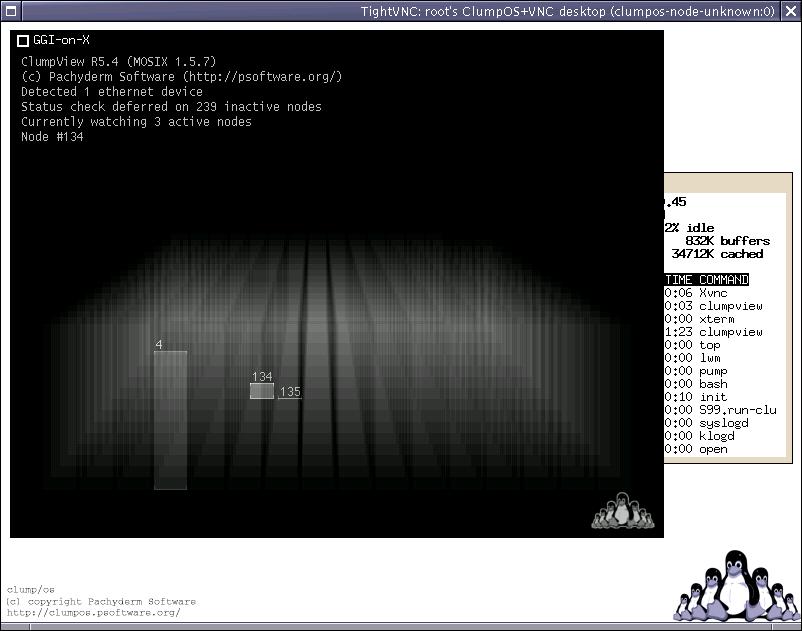Click the 1:23 clumpview process row
The width and height of the screenshot is (802, 631).
(x=714, y=332)
